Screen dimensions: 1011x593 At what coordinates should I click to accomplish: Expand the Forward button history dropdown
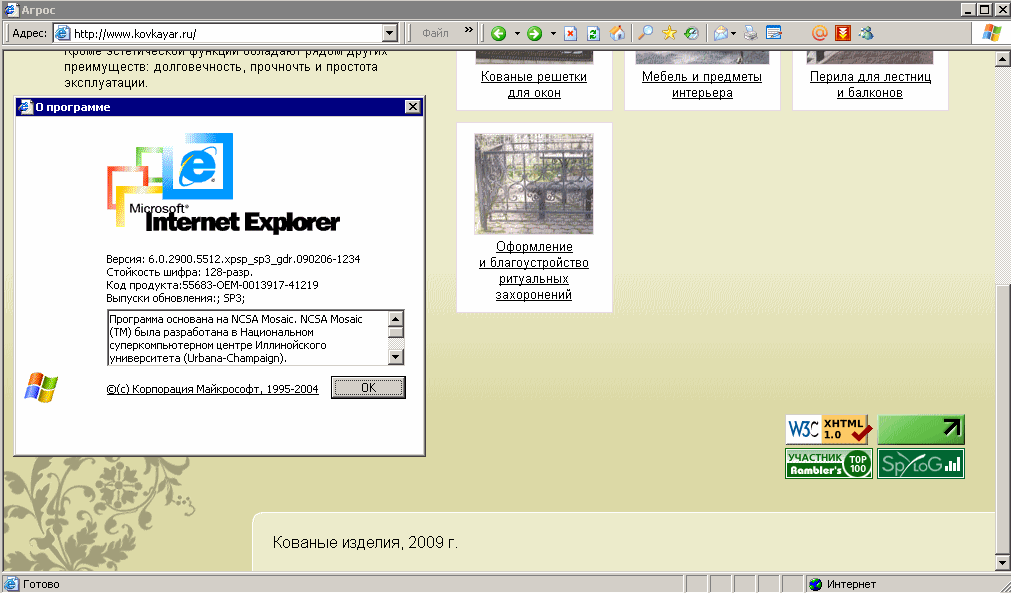(553, 34)
